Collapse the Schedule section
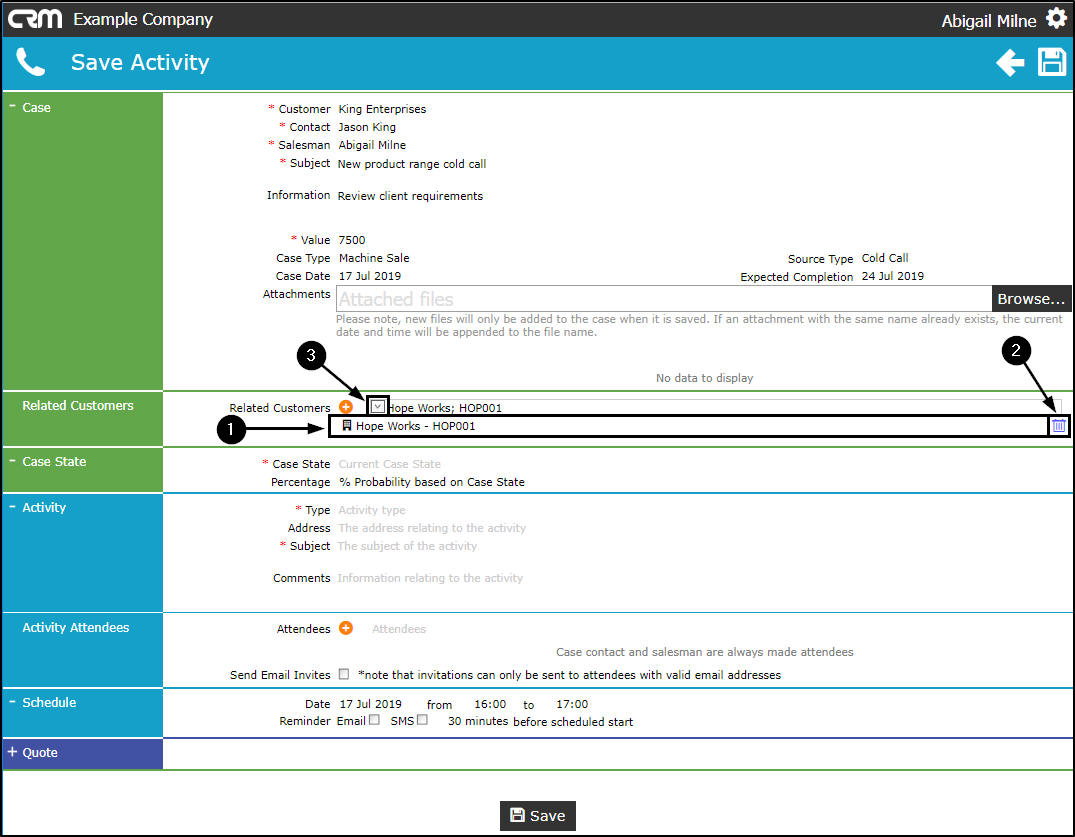Viewport: 1075px width, 837px height. 12,702
